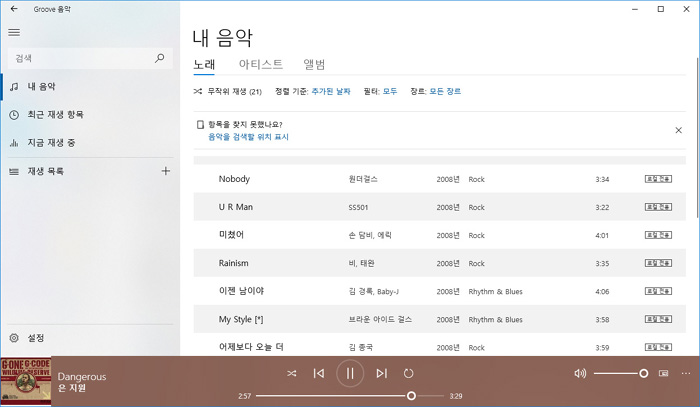Click the local-file badge on 이젠 남이야 row
The width and height of the screenshot is (700, 407).
(x=658, y=291)
